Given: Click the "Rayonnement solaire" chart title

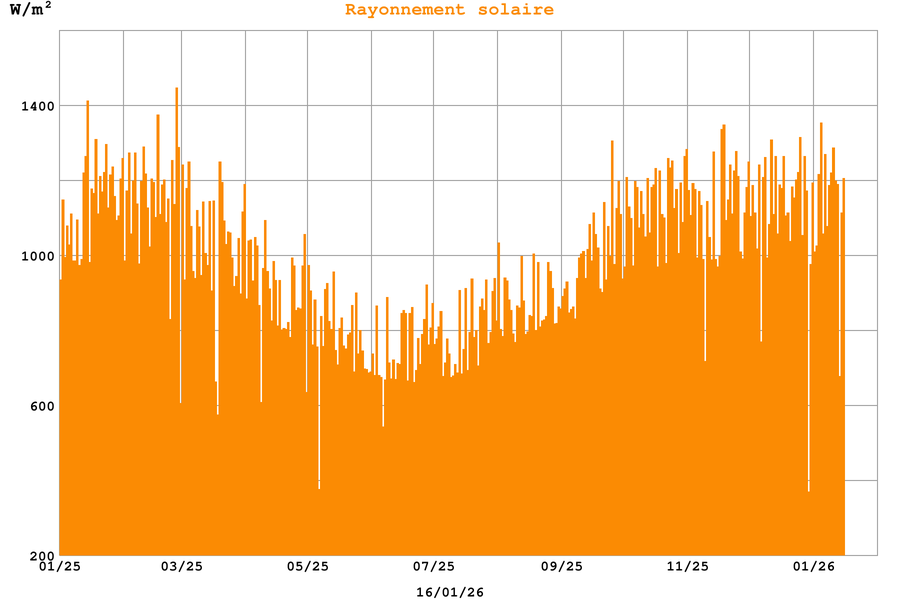Looking at the screenshot, I should click(449, 10).
